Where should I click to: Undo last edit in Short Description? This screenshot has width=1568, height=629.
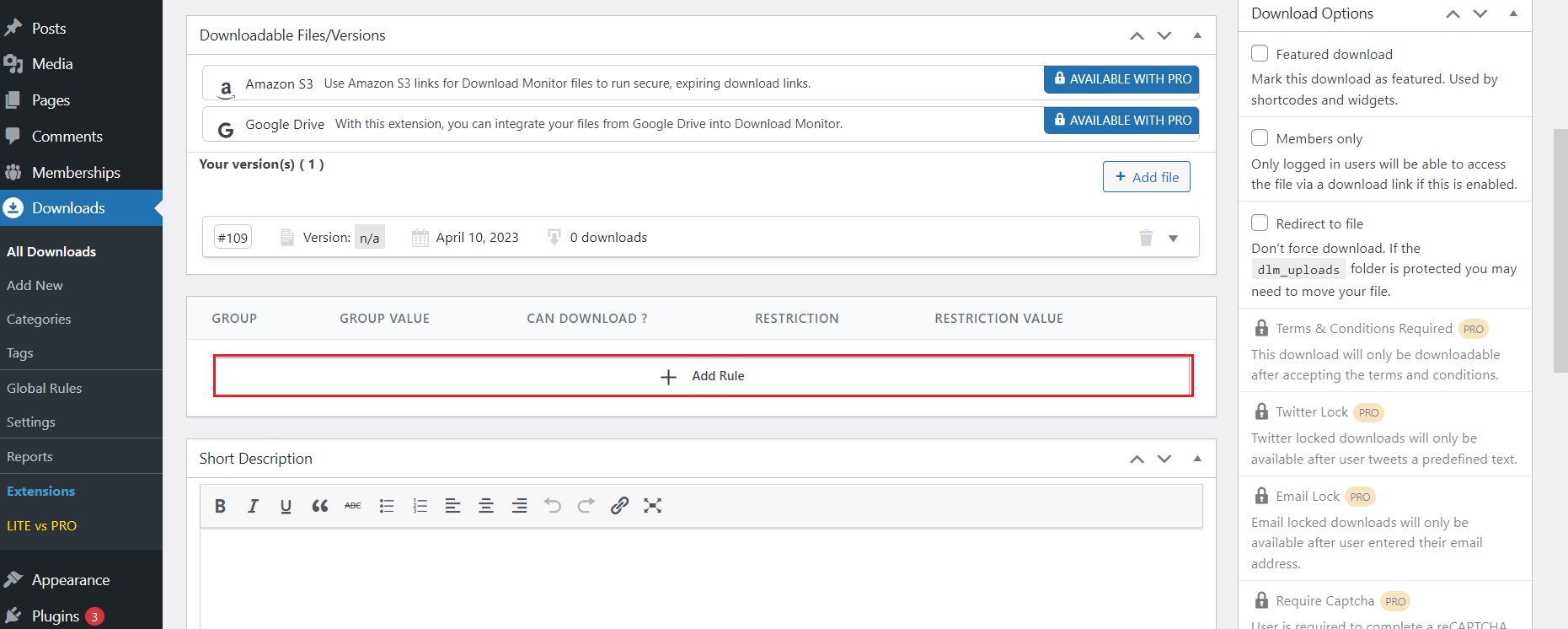click(553, 506)
